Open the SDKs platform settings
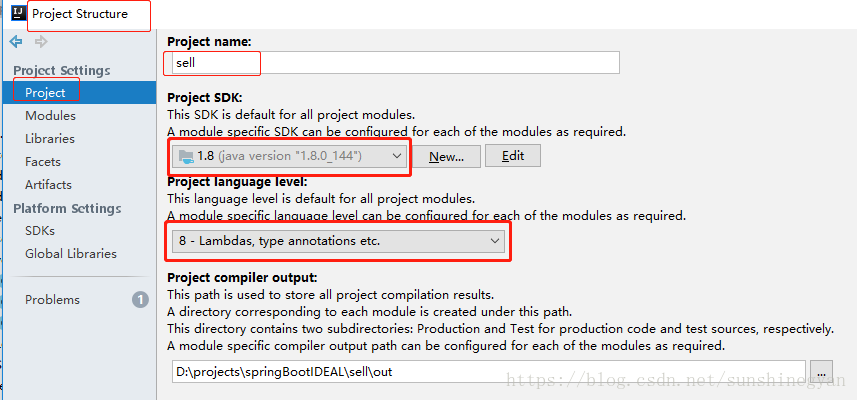The height and width of the screenshot is (400, 857). (40, 231)
